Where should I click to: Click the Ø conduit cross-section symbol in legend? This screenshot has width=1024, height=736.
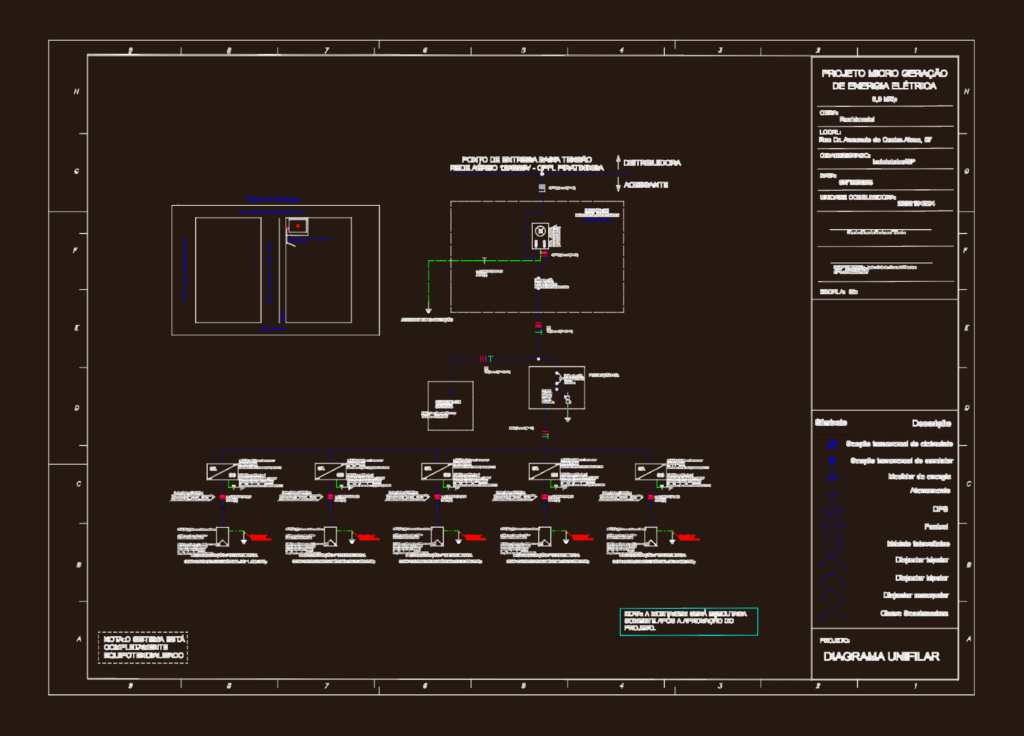coord(832,445)
